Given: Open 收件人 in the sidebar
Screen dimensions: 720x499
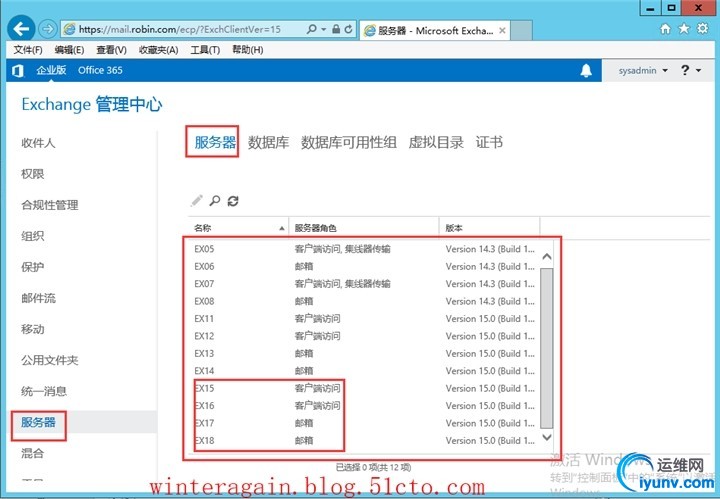Looking at the screenshot, I should click(x=38, y=143).
